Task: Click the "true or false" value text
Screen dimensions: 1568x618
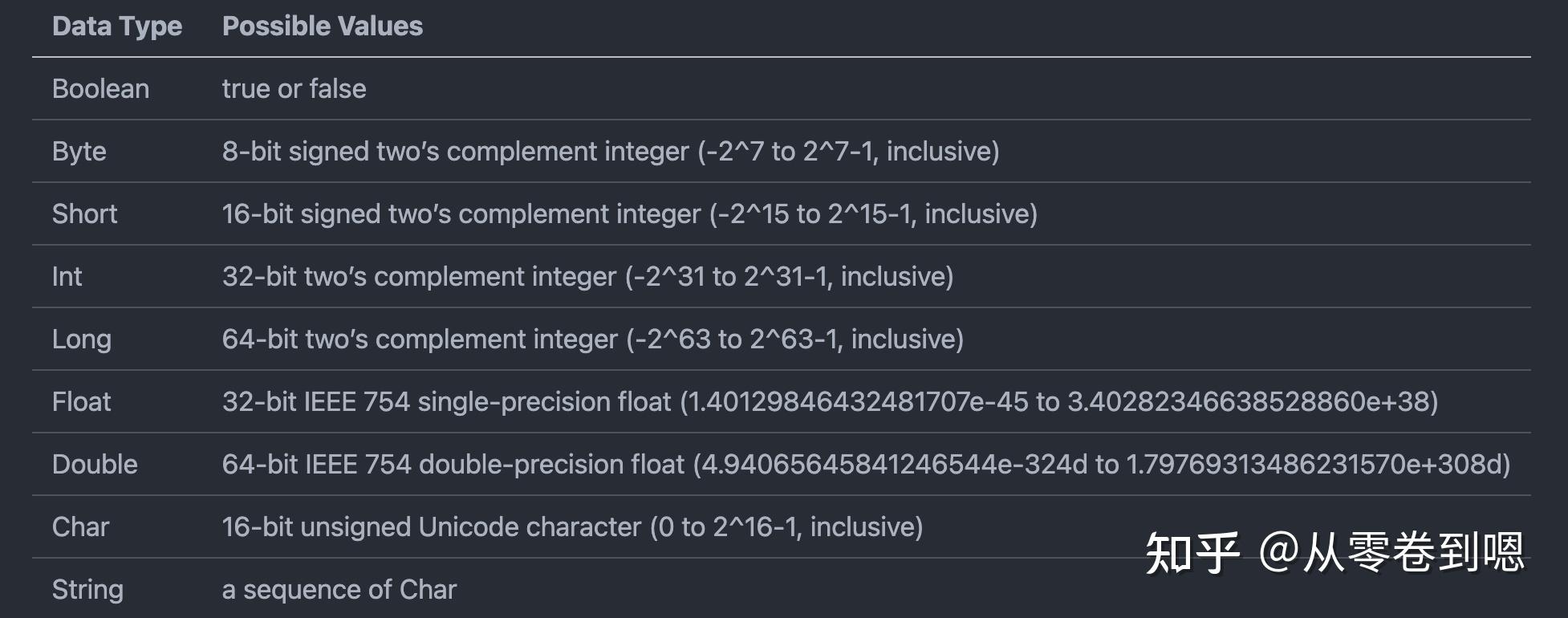Action: click(294, 89)
